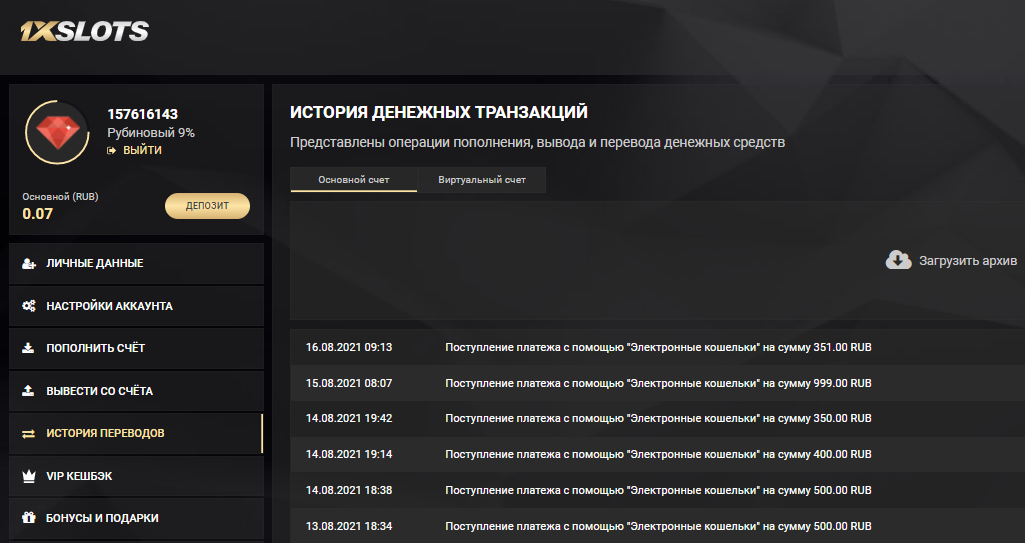Viewport: 1025px width, 543px height.
Task: Click the 15.08.2021 08:07 date cell
Action: 349,384
